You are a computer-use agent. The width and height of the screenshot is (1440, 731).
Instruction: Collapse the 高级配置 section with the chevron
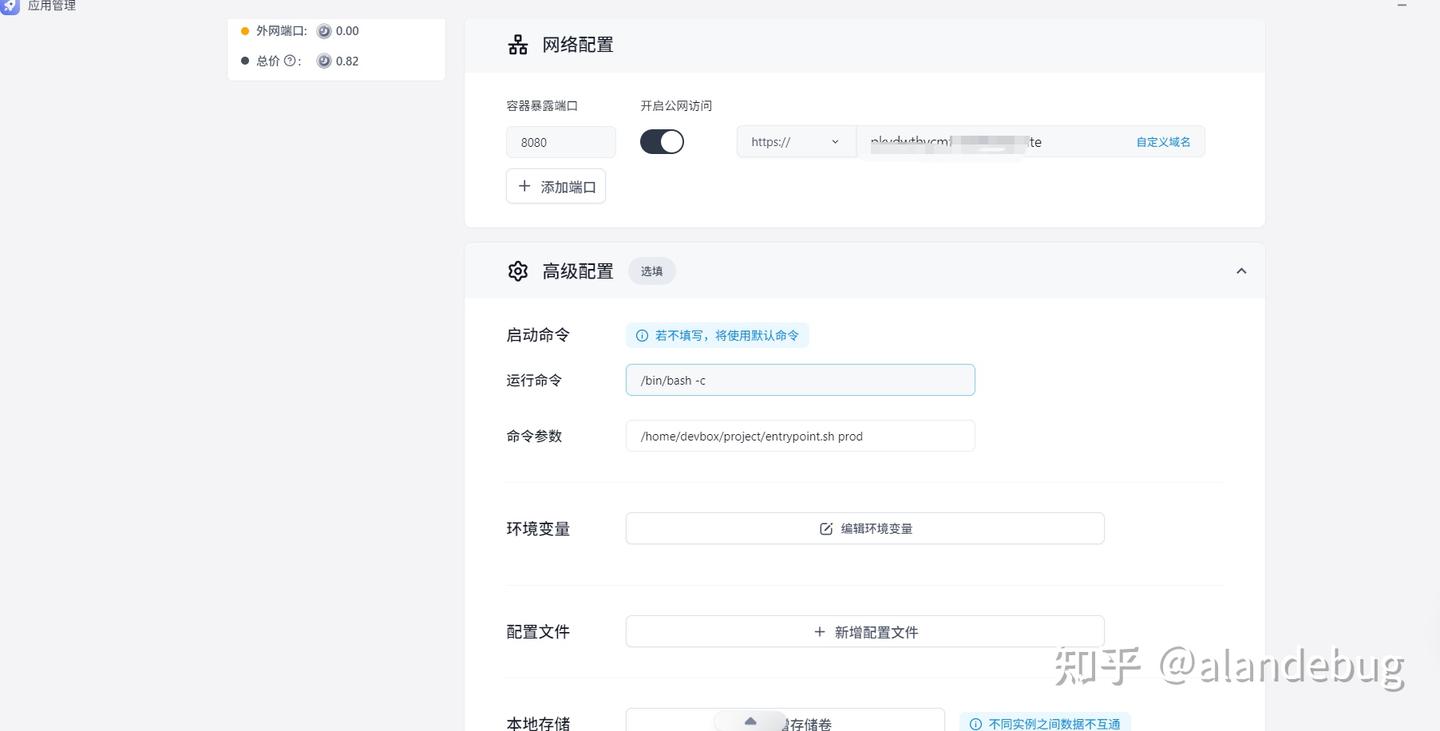pos(1240,270)
